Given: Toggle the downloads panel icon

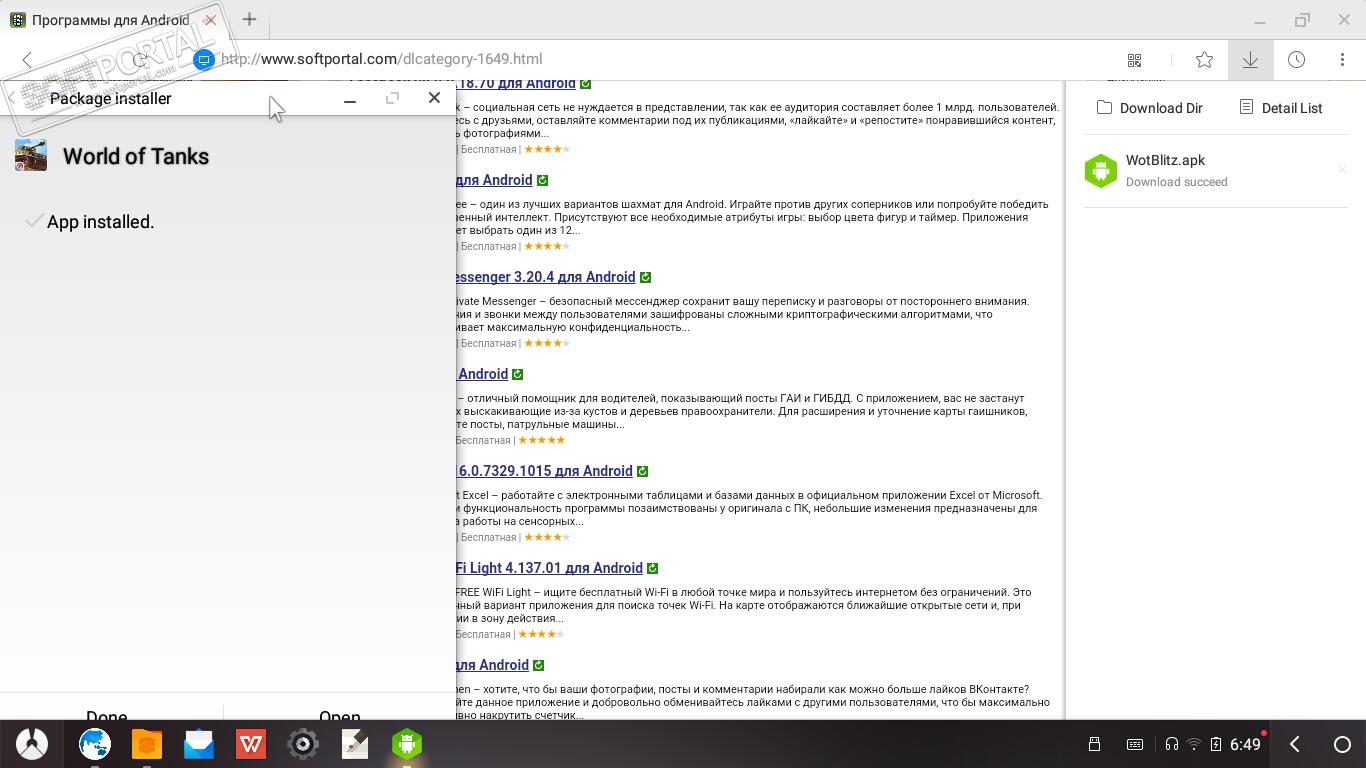Looking at the screenshot, I should coord(1250,60).
